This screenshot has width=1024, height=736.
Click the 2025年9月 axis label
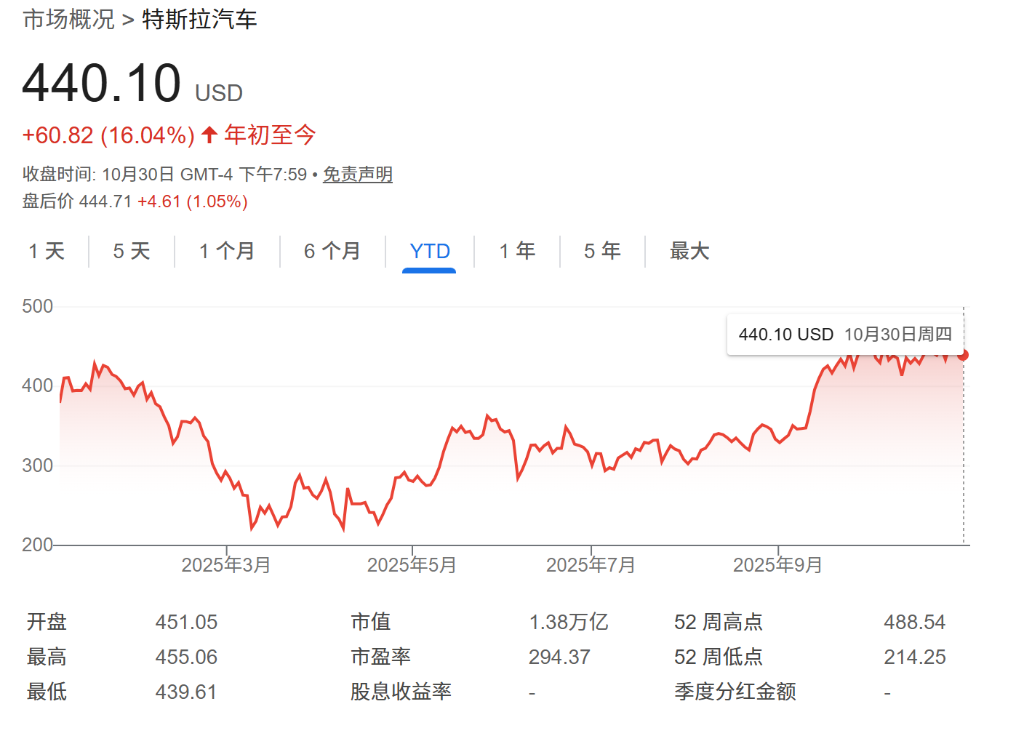(778, 565)
